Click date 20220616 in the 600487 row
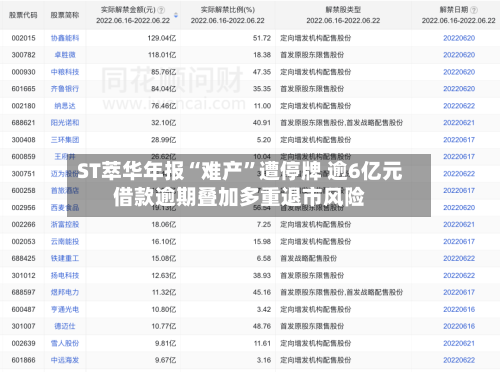 [x=459, y=309]
